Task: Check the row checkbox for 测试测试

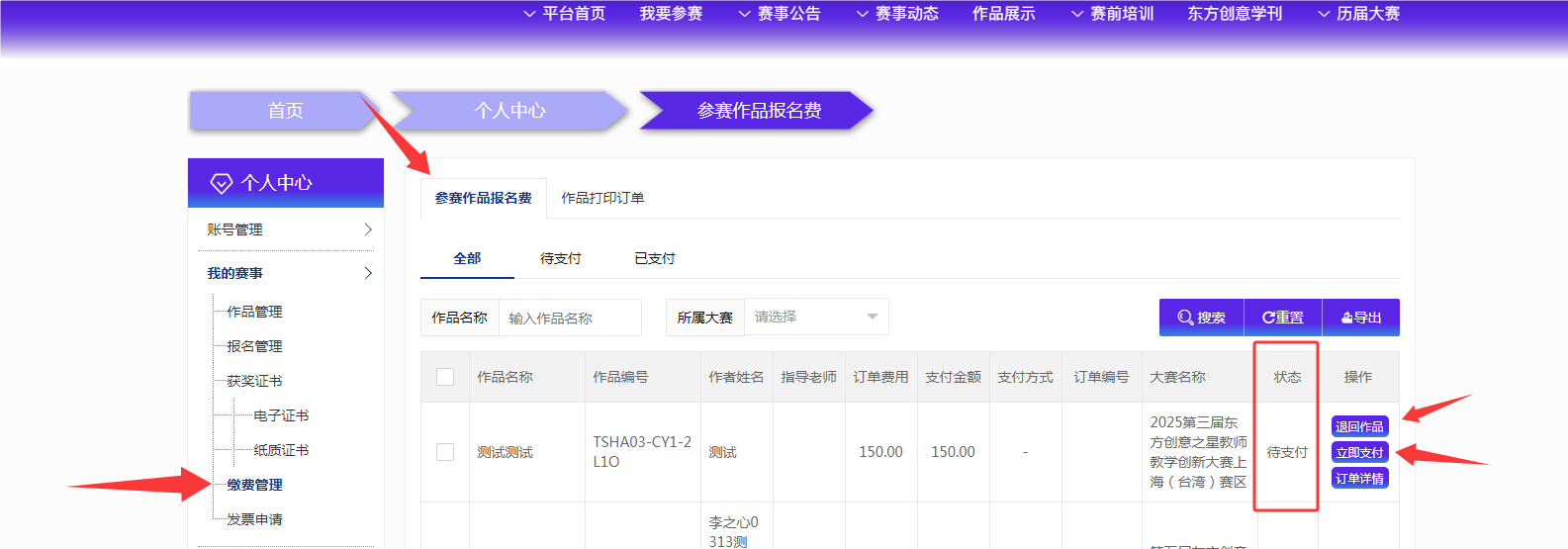Action: tap(445, 452)
